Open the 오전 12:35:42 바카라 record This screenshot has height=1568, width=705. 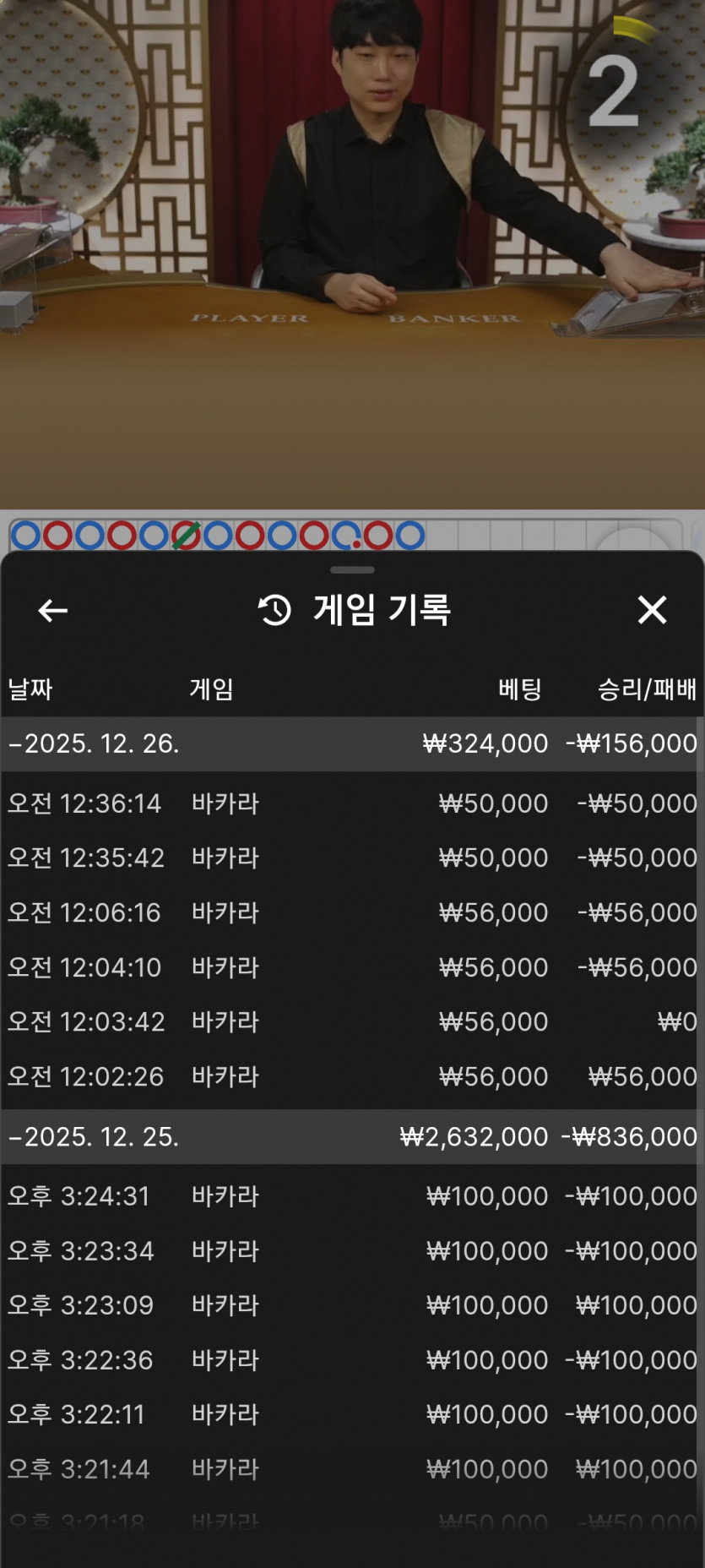pyautogui.click(x=352, y=857)
